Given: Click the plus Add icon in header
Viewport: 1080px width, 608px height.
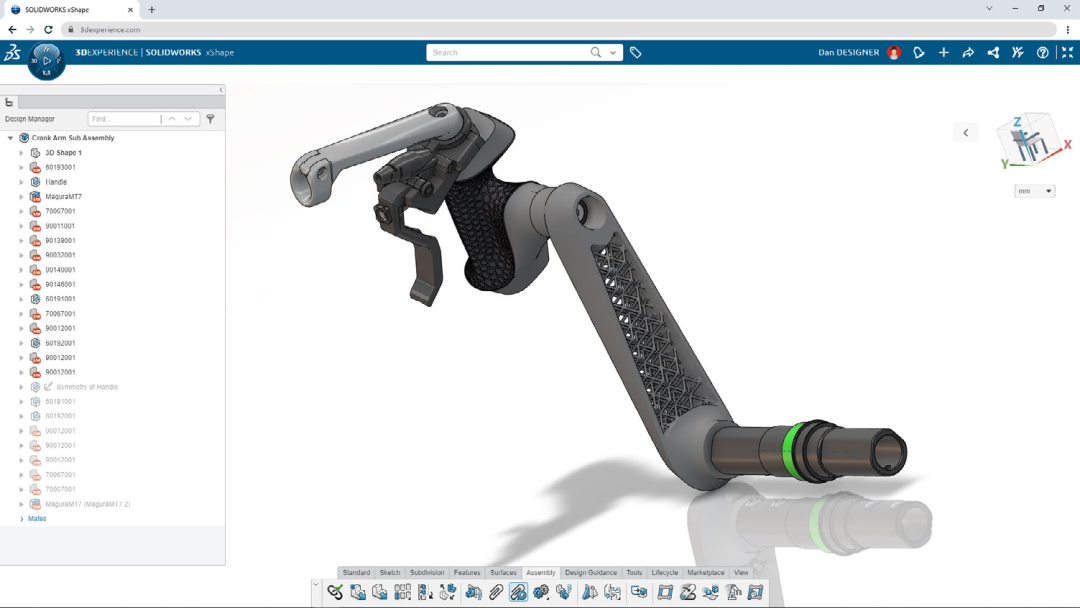Looking at the screenshot, I should 943,53.
